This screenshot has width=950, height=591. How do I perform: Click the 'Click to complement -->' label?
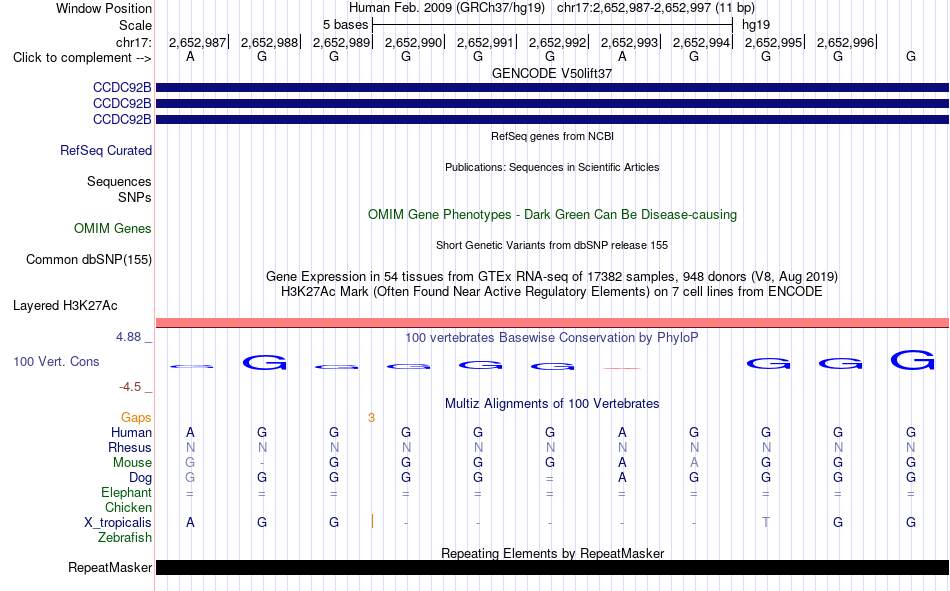click(82, 58)
